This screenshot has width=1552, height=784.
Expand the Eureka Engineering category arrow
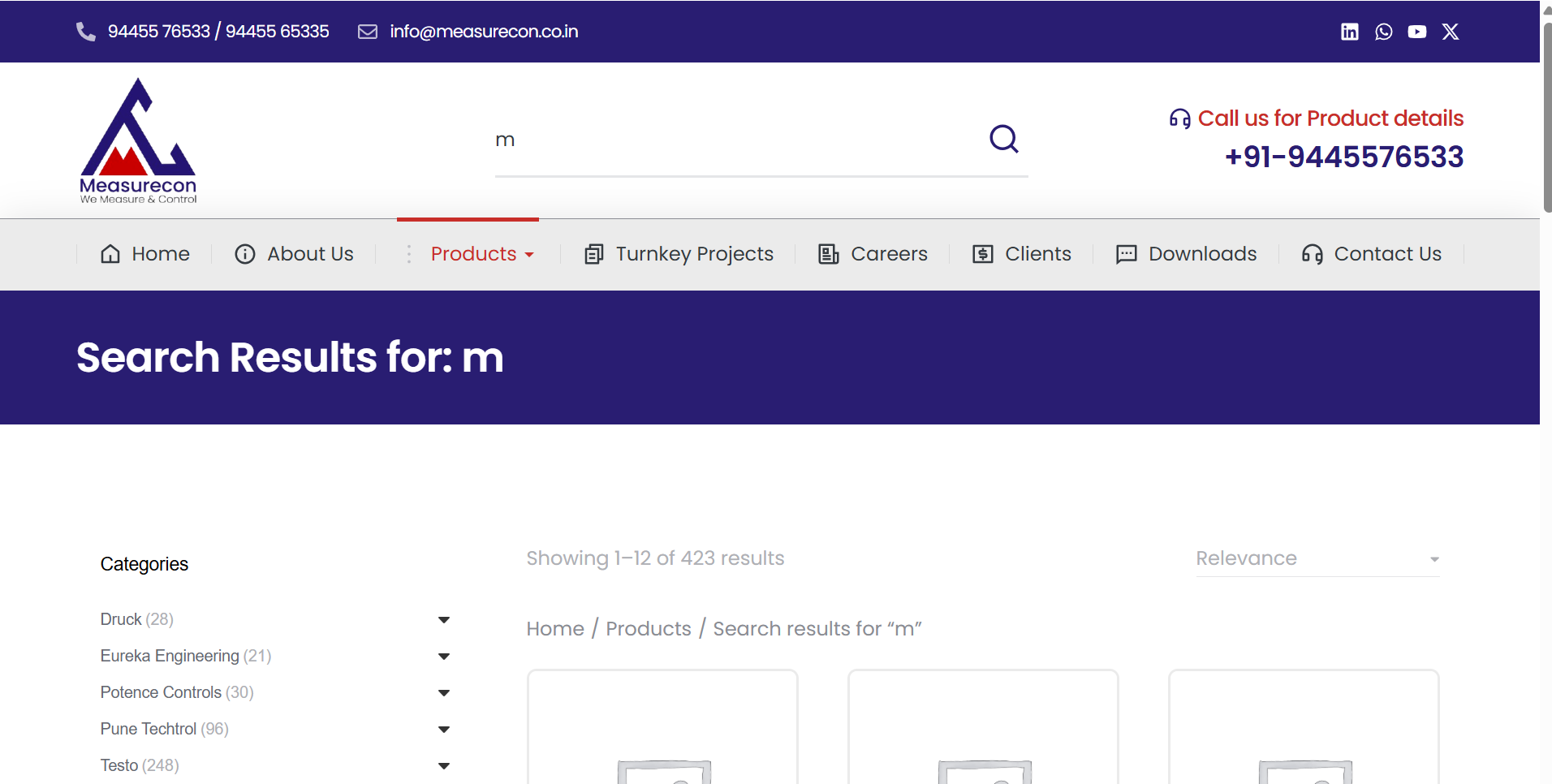point(444,657)
